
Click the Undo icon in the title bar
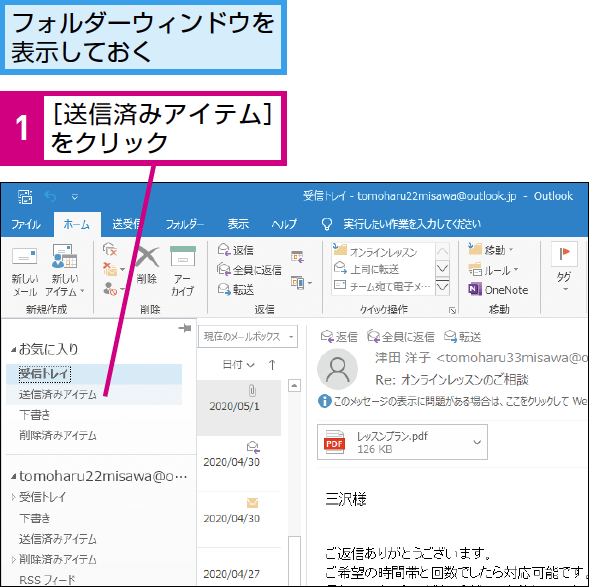pyautogui.click(x=51, y=197)
